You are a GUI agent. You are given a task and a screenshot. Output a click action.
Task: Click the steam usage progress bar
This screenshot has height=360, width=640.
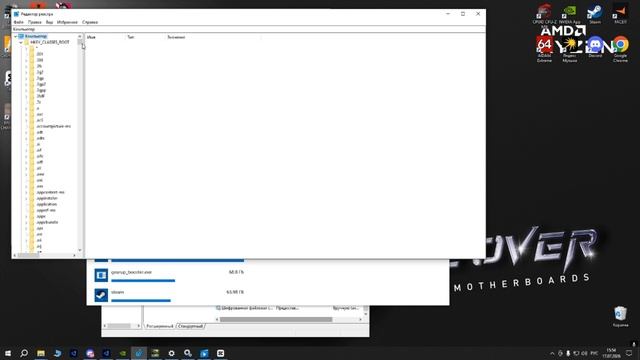141,301
